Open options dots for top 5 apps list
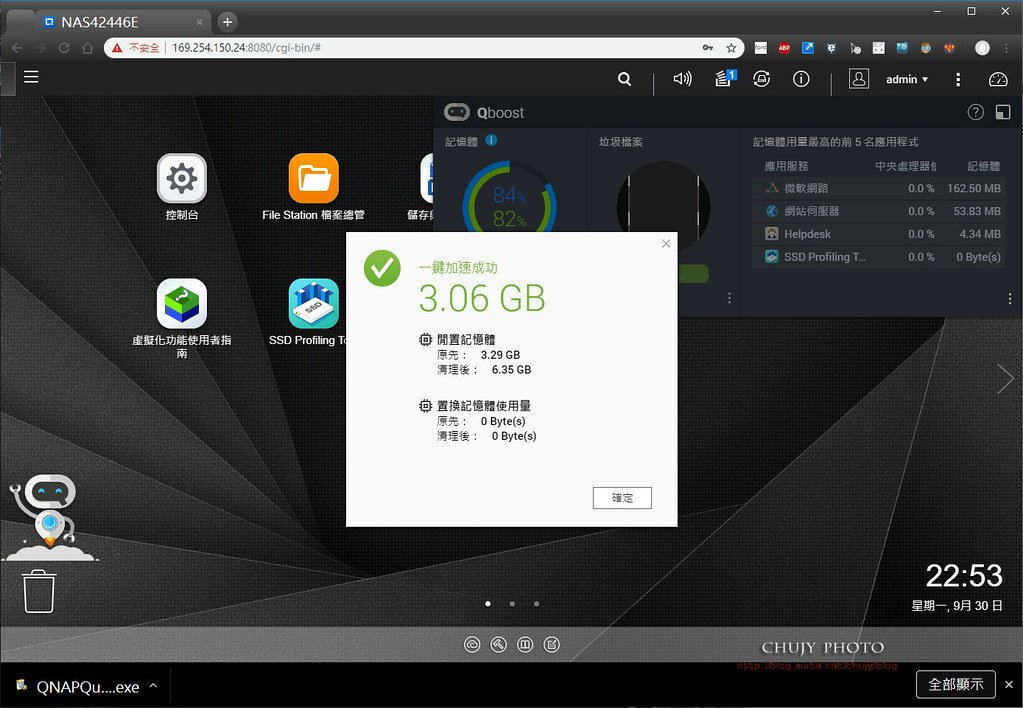The image size is (1023, 708). tap(1010, 298)
